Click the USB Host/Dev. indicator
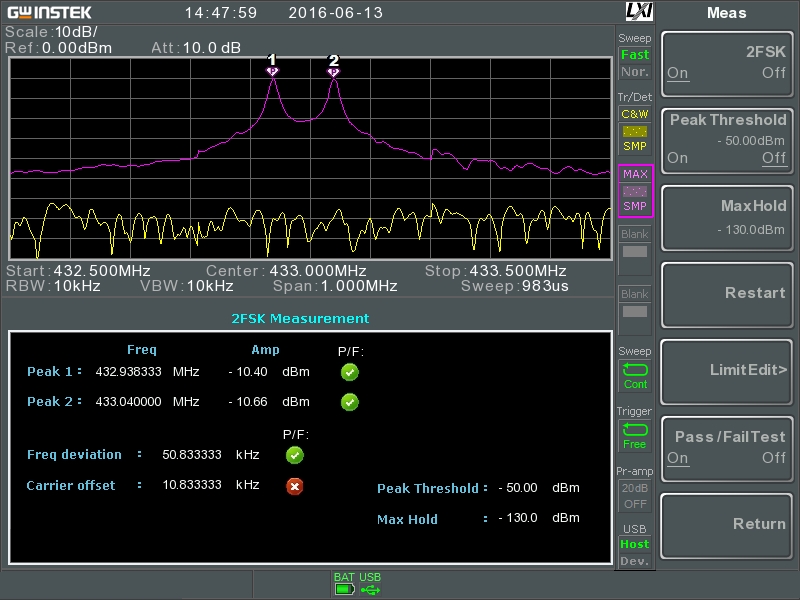This screenshot has height=600, width=800. pos(635,552)
